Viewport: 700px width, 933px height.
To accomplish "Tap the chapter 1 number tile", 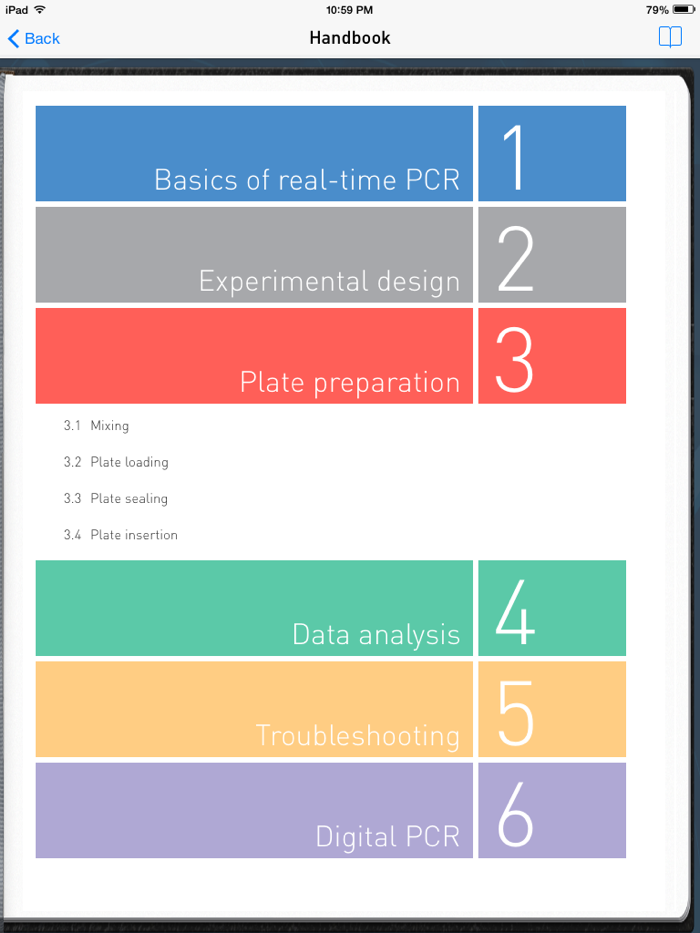I will coord(551,153).
